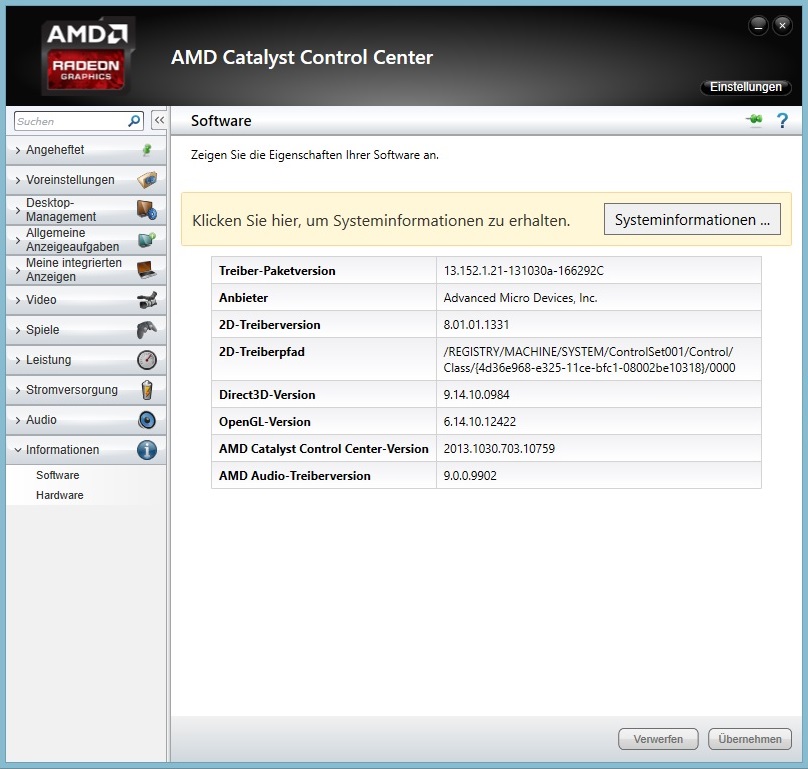
Task: Open the Stromversorgung category
Action: [86, 390]
